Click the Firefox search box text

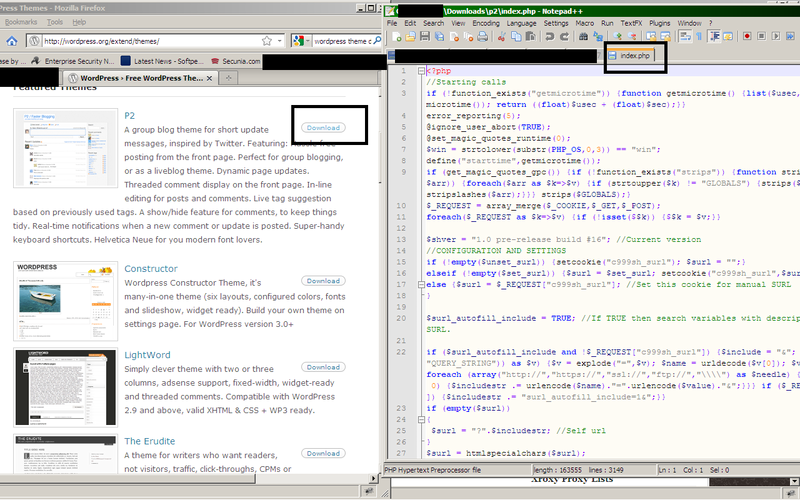[342, 41]
